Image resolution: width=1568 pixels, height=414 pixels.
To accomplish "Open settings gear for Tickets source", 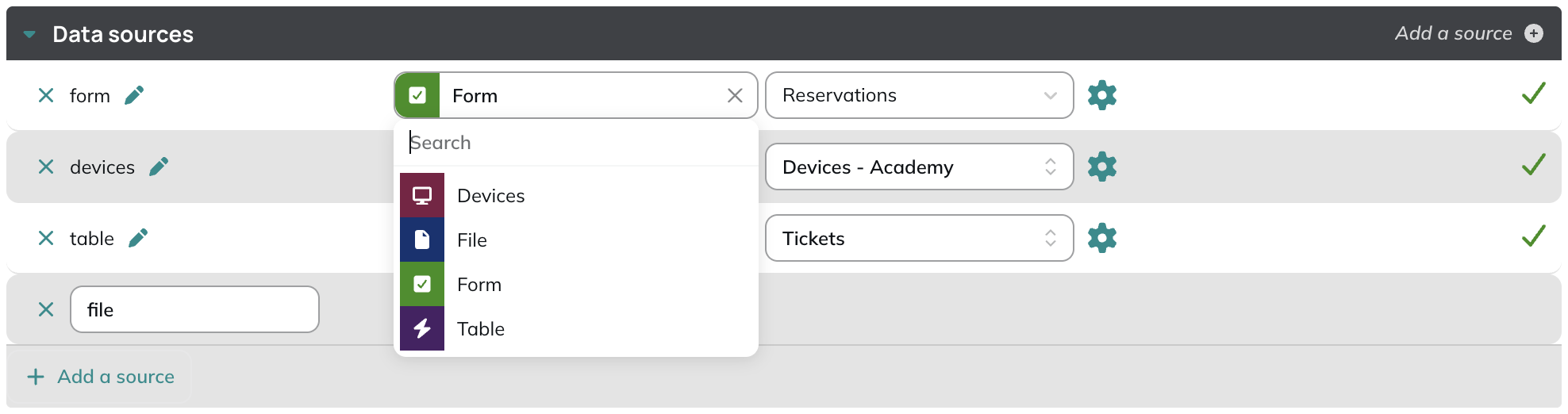I will (x=1101, y=238).
